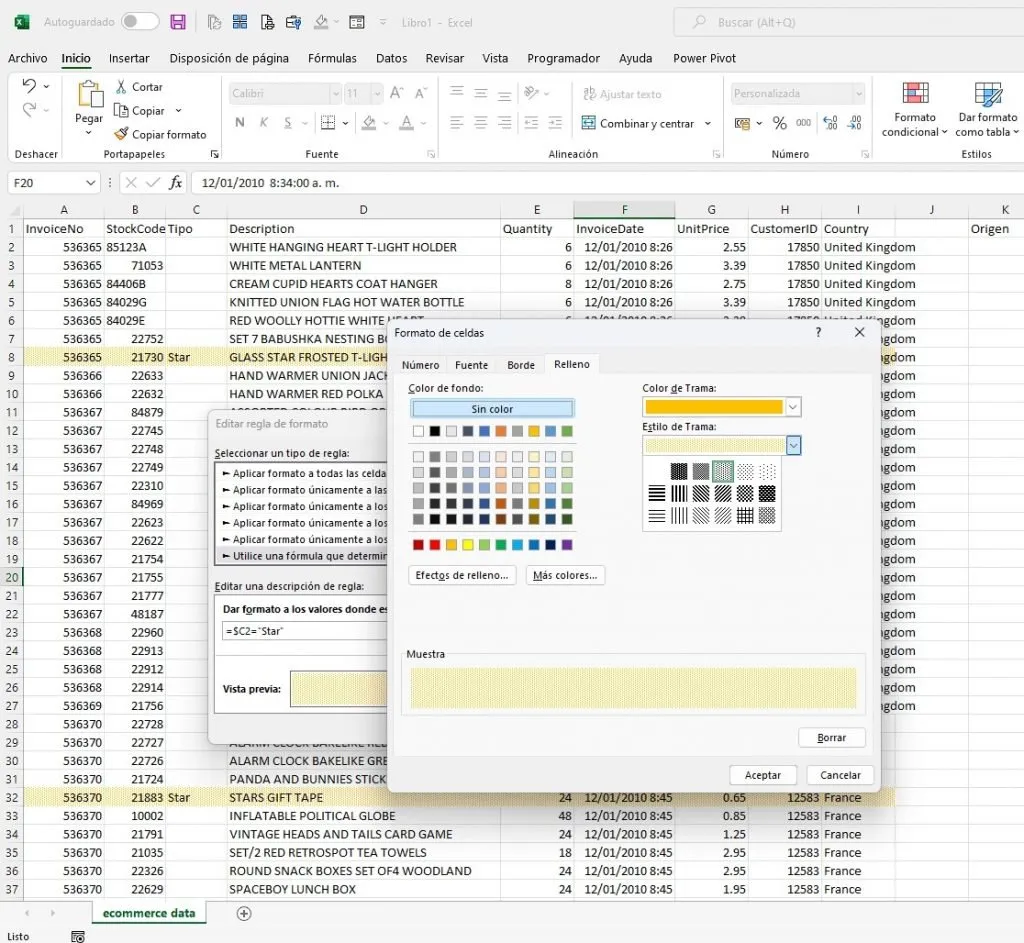Select the Sin color option
The height and width of the screenshot is (943, 1024).
point(492,409)
